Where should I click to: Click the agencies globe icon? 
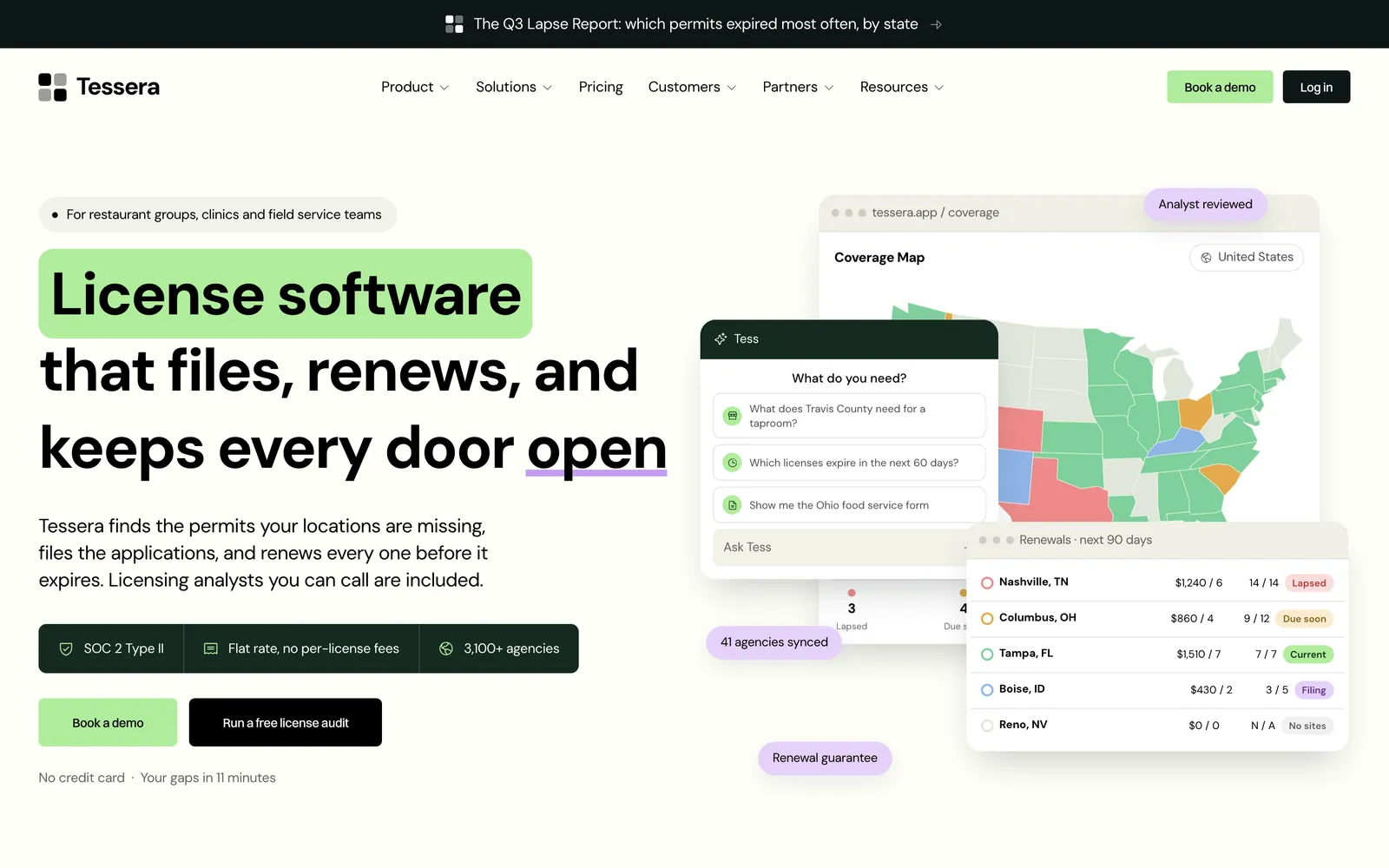click(446, 648)
